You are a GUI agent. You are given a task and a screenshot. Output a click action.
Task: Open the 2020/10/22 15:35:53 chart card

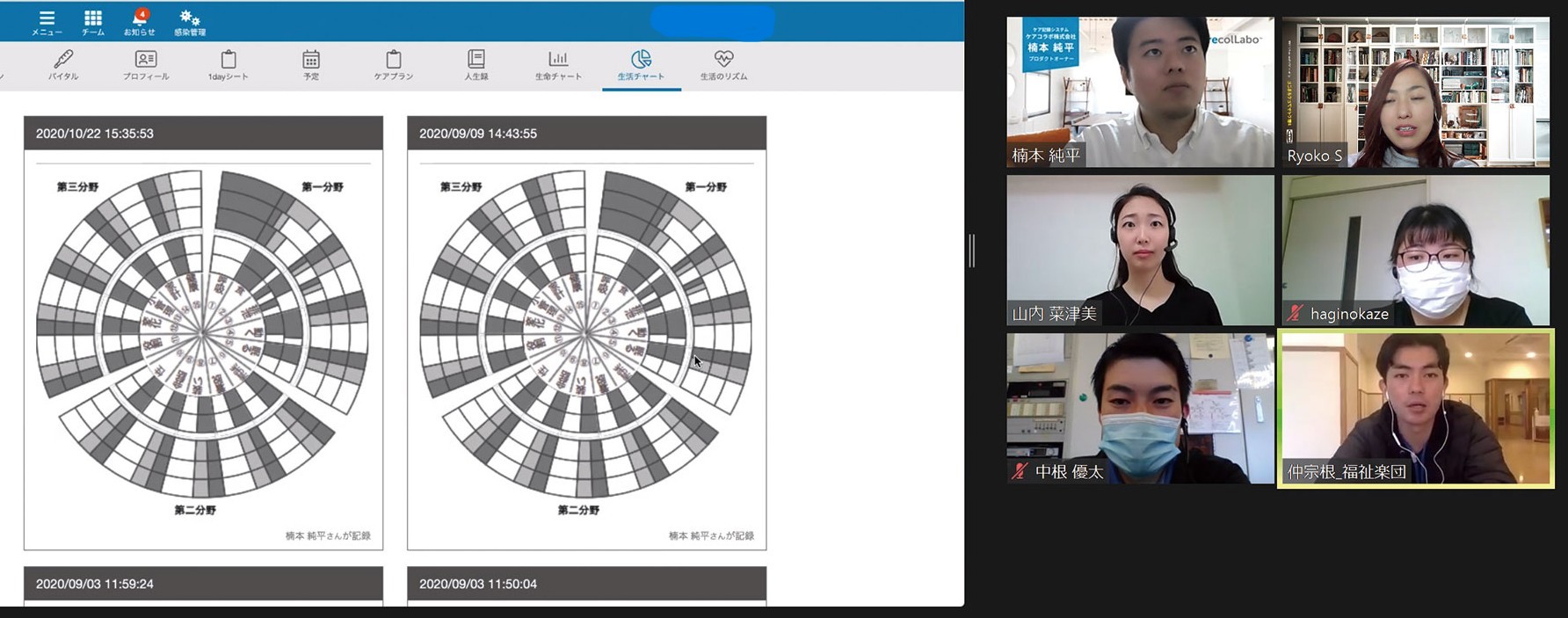[x=203, y=334]
